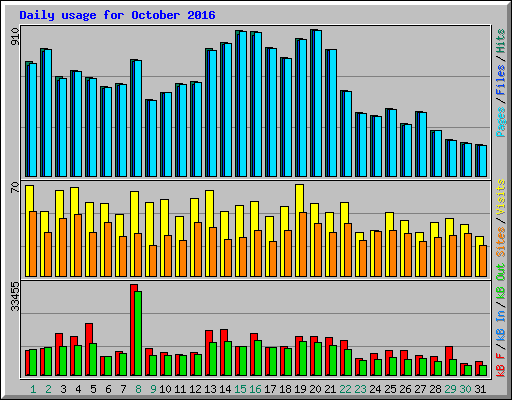Click the orange sites bar for day 1
Viewport: 512px width, 400px height.
click(x=33, y=244)
